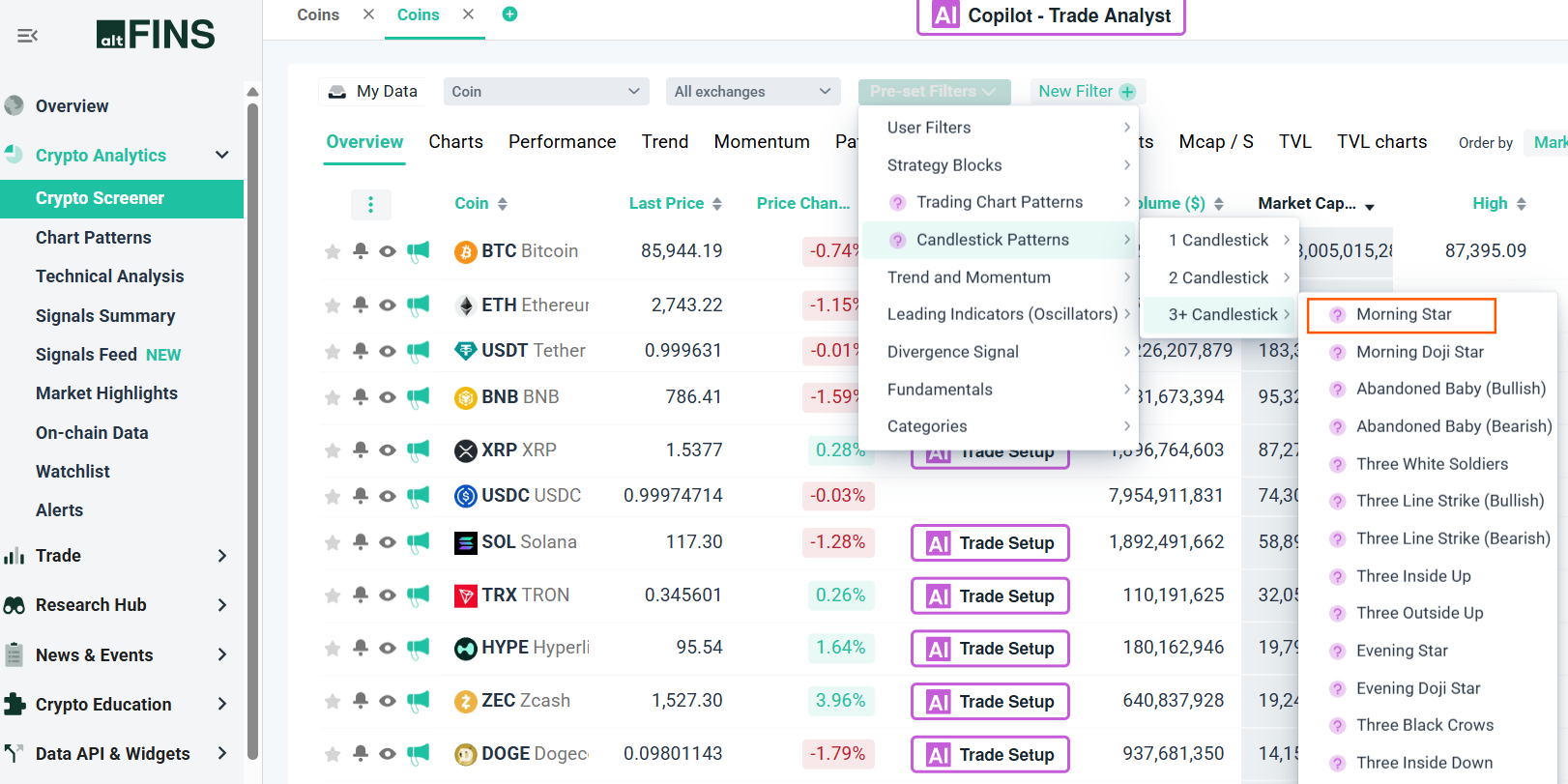Set alert bell for ETH Ethereum
Screen dimensions: 1568x784
(x=361, y=305)
